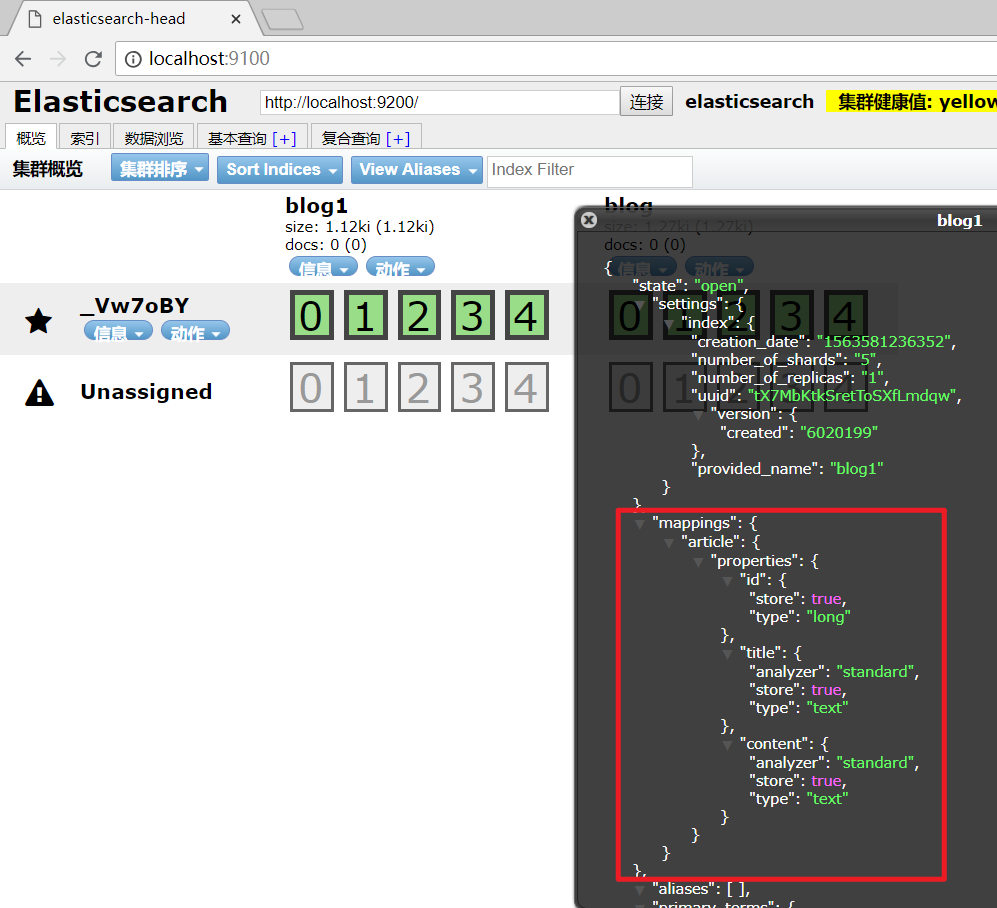Click the Index Filter input field
997x908 pixels.
(590, 170)
